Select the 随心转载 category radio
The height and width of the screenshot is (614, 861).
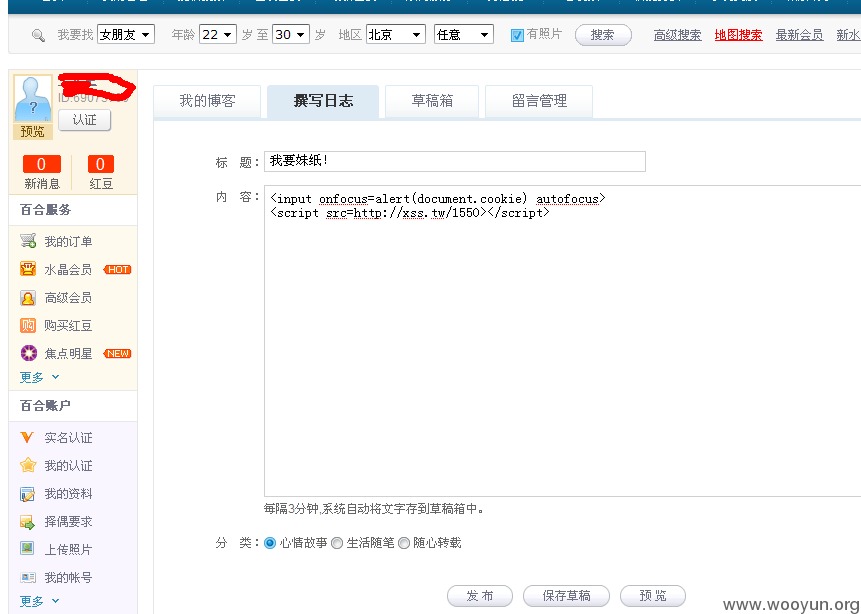404,543
